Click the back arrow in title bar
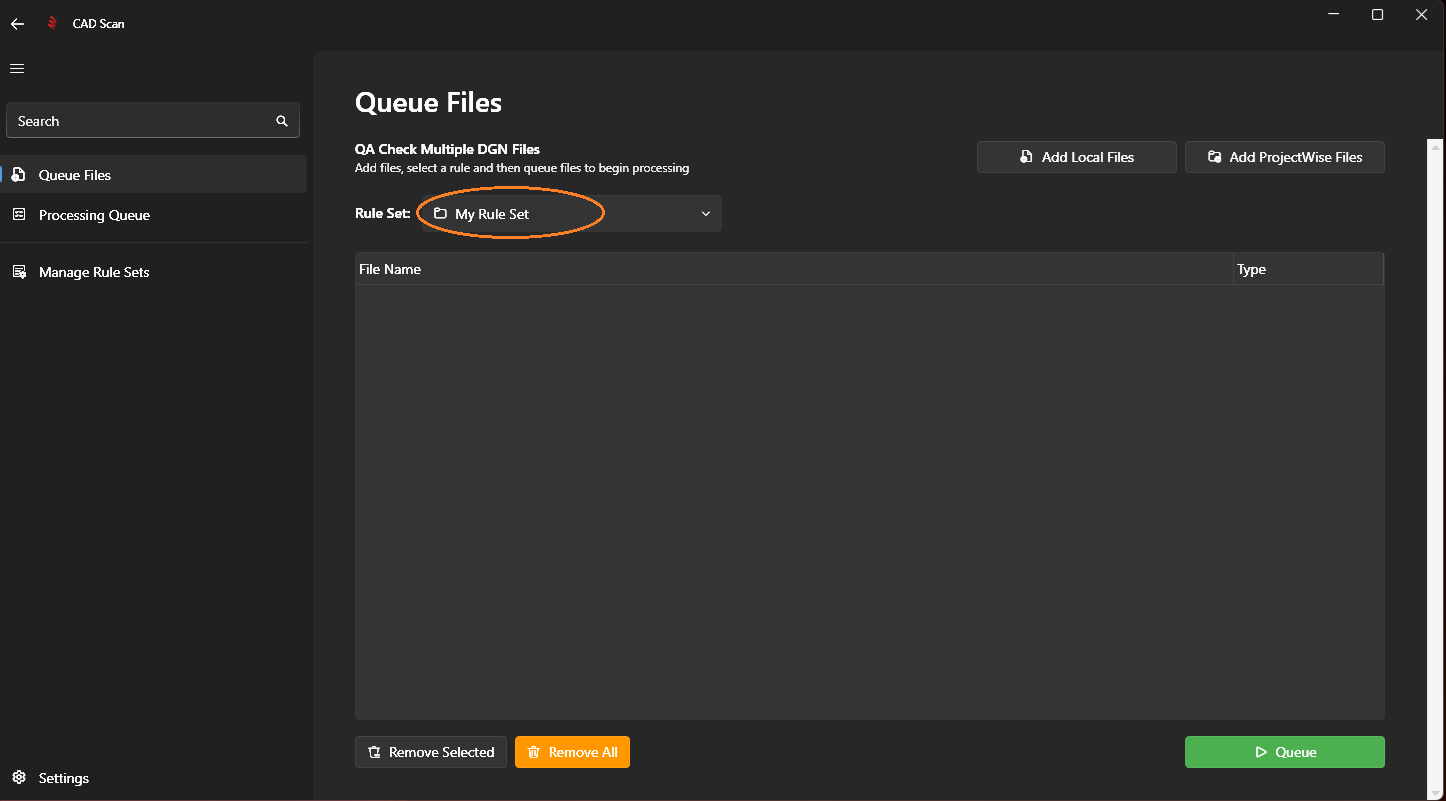Viewport: 1446px width, 801px height. pos(17,24)
